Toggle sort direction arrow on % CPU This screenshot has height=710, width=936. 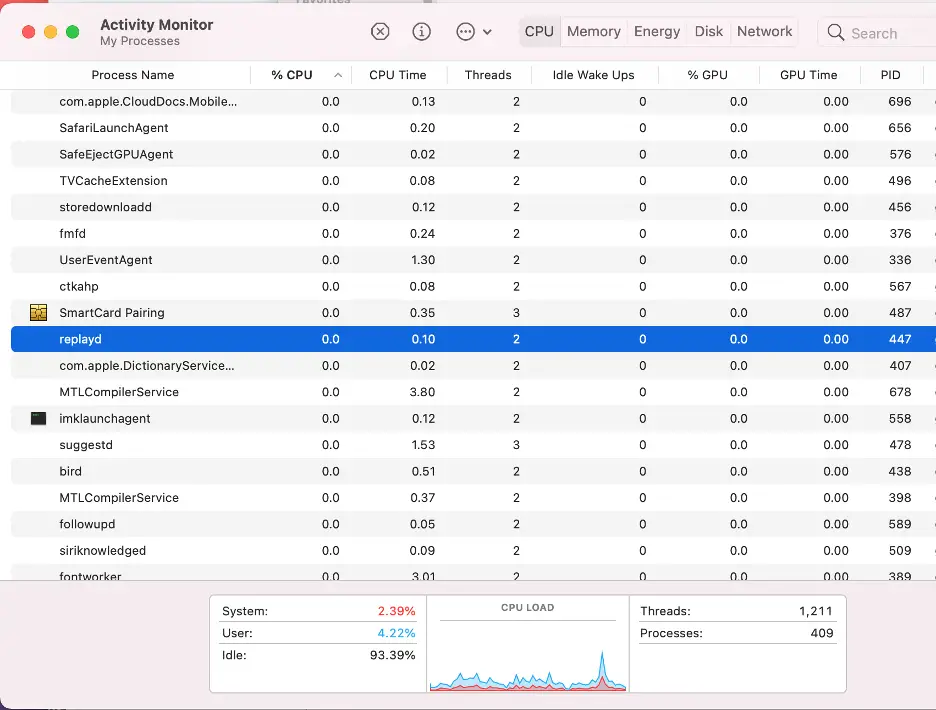pos(338,75)
